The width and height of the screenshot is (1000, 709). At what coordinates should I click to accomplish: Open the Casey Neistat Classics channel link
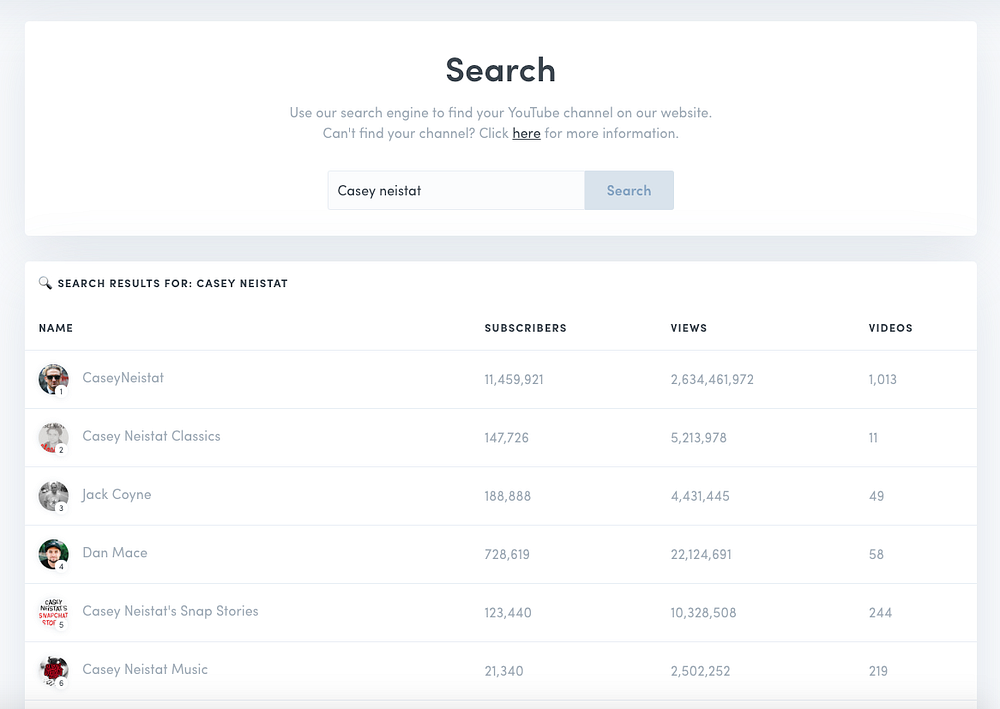(151, 436)
